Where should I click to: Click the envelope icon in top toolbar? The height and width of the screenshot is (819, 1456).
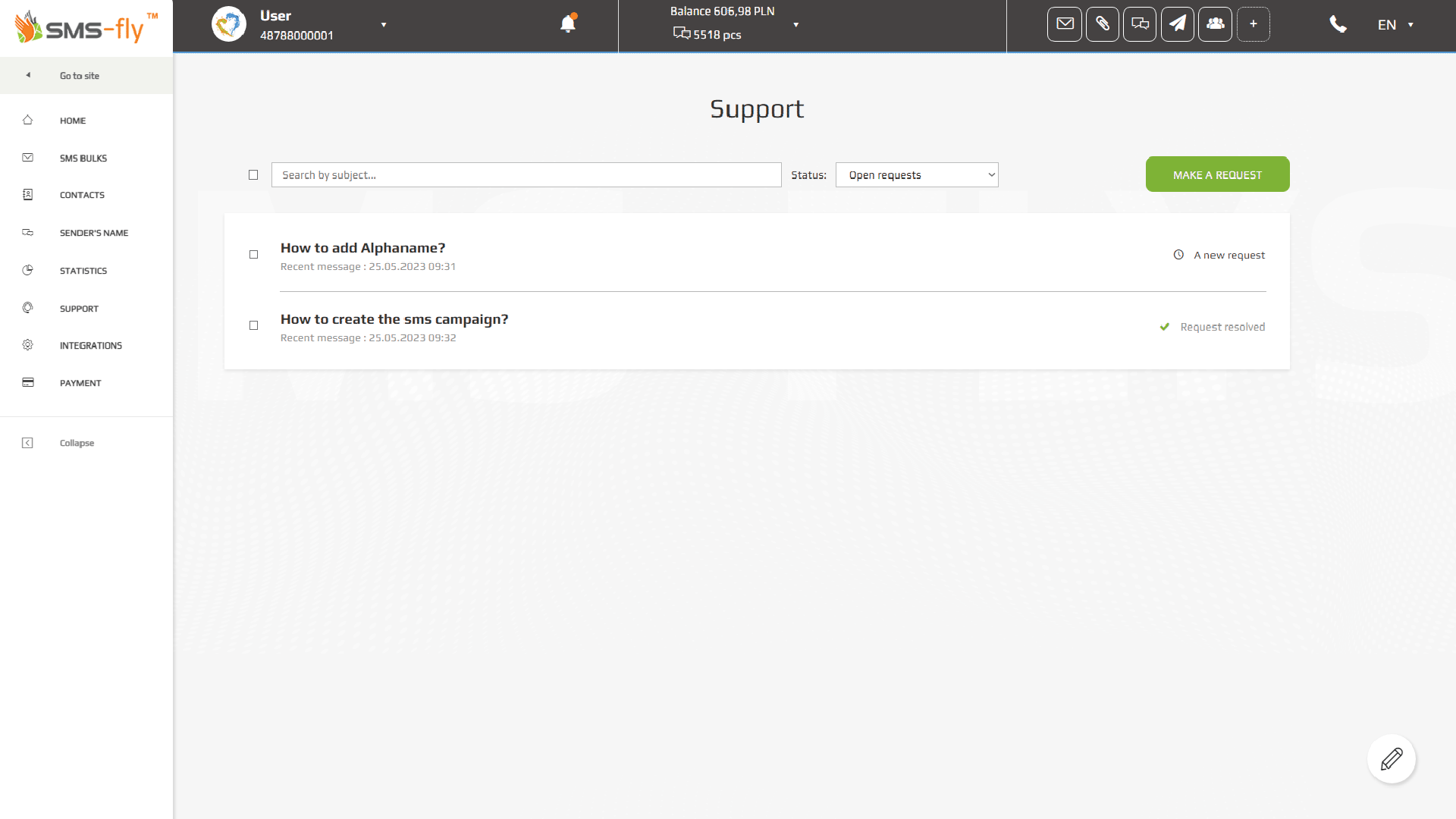click(x=1064, y=24)
